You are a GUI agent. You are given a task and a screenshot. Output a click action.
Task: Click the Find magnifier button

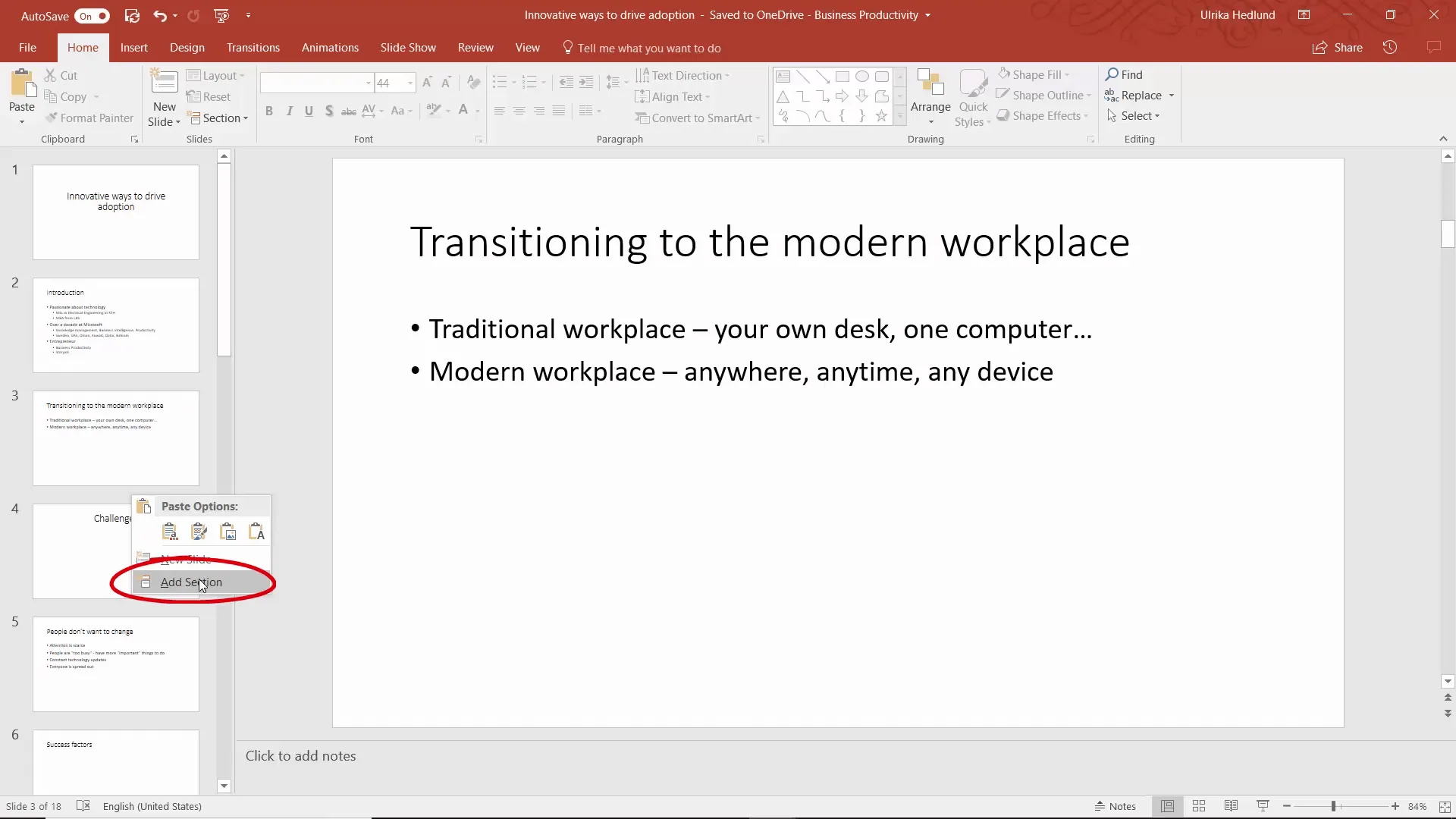[1124, 74]
